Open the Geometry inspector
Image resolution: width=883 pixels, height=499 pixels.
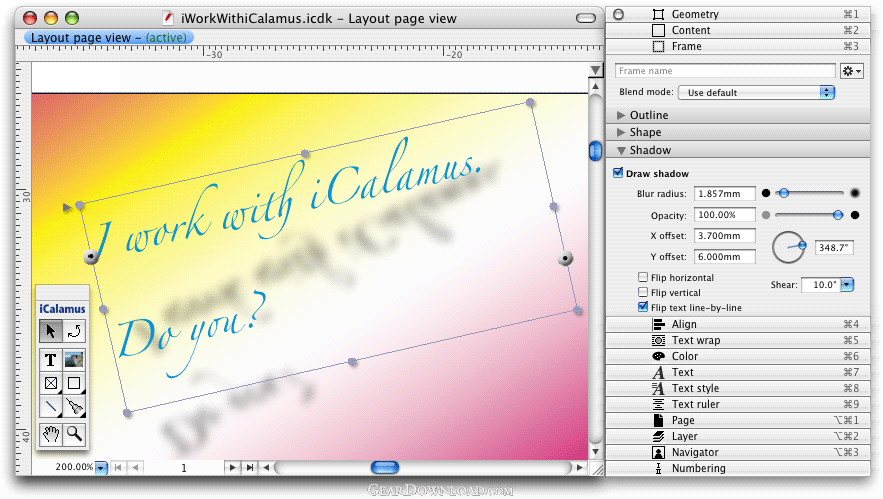coord(738,14)
